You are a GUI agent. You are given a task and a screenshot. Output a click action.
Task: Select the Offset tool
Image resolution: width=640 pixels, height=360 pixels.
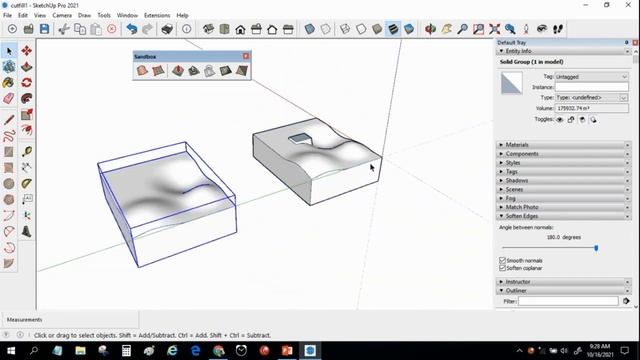27,131
